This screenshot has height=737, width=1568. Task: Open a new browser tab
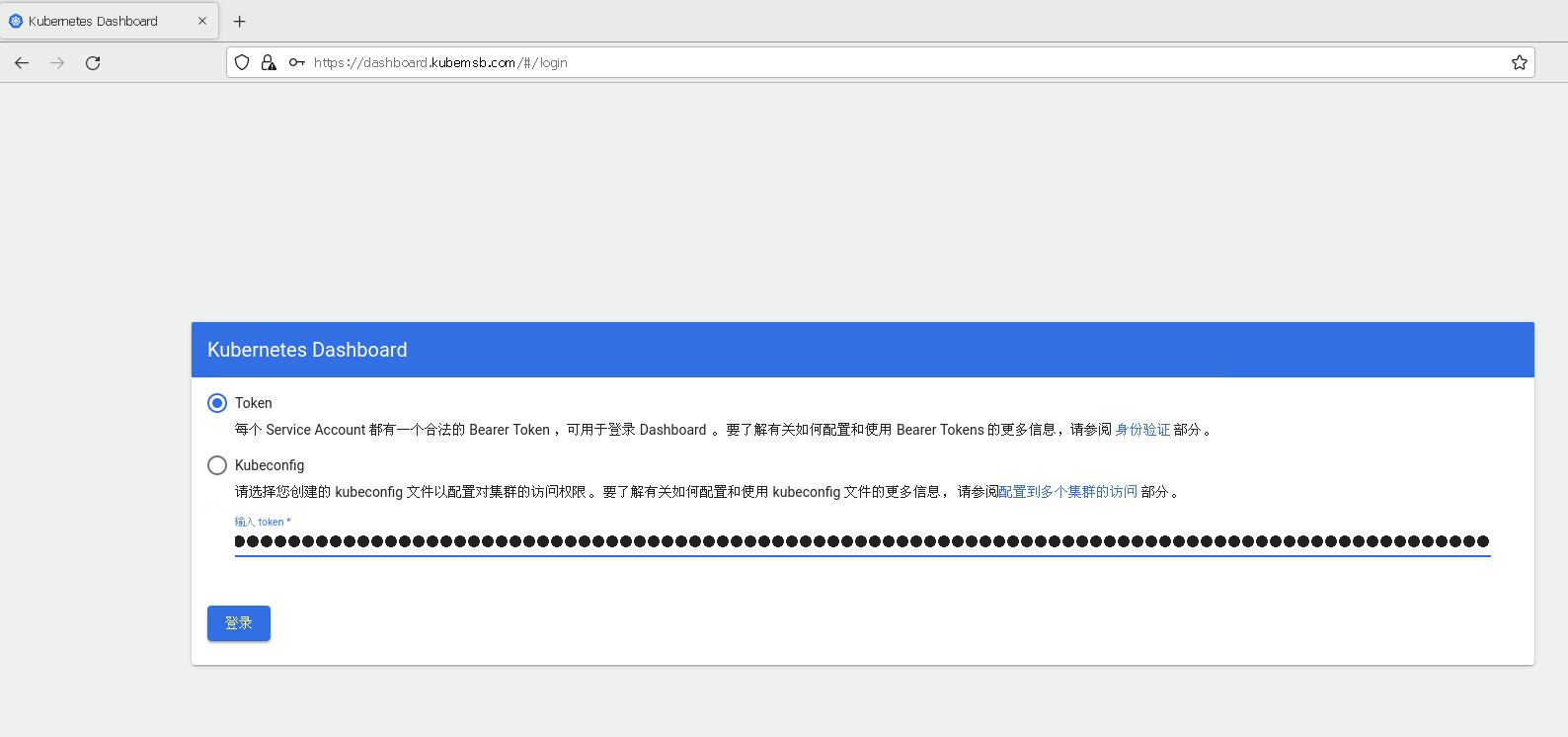(239, 21)
